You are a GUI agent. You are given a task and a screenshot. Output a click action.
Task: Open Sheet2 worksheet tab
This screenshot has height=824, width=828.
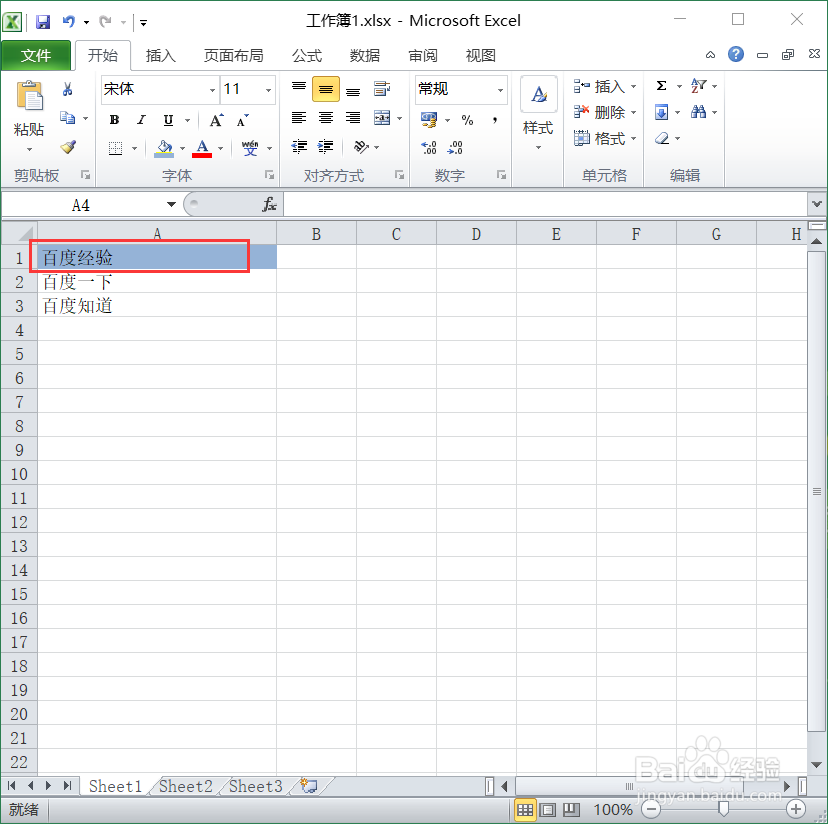point(185,786)
